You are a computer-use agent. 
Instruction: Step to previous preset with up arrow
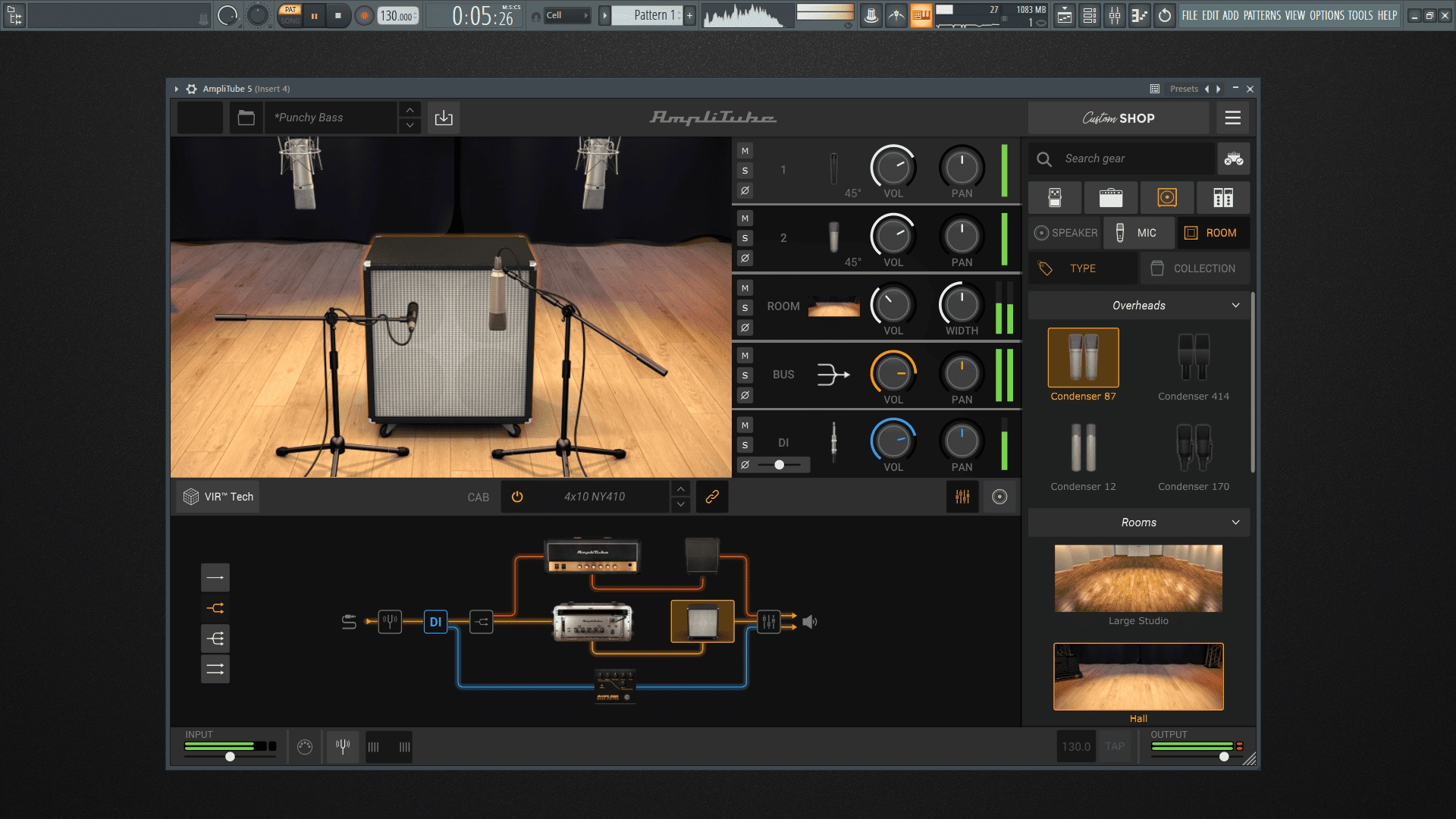(409, 110)
